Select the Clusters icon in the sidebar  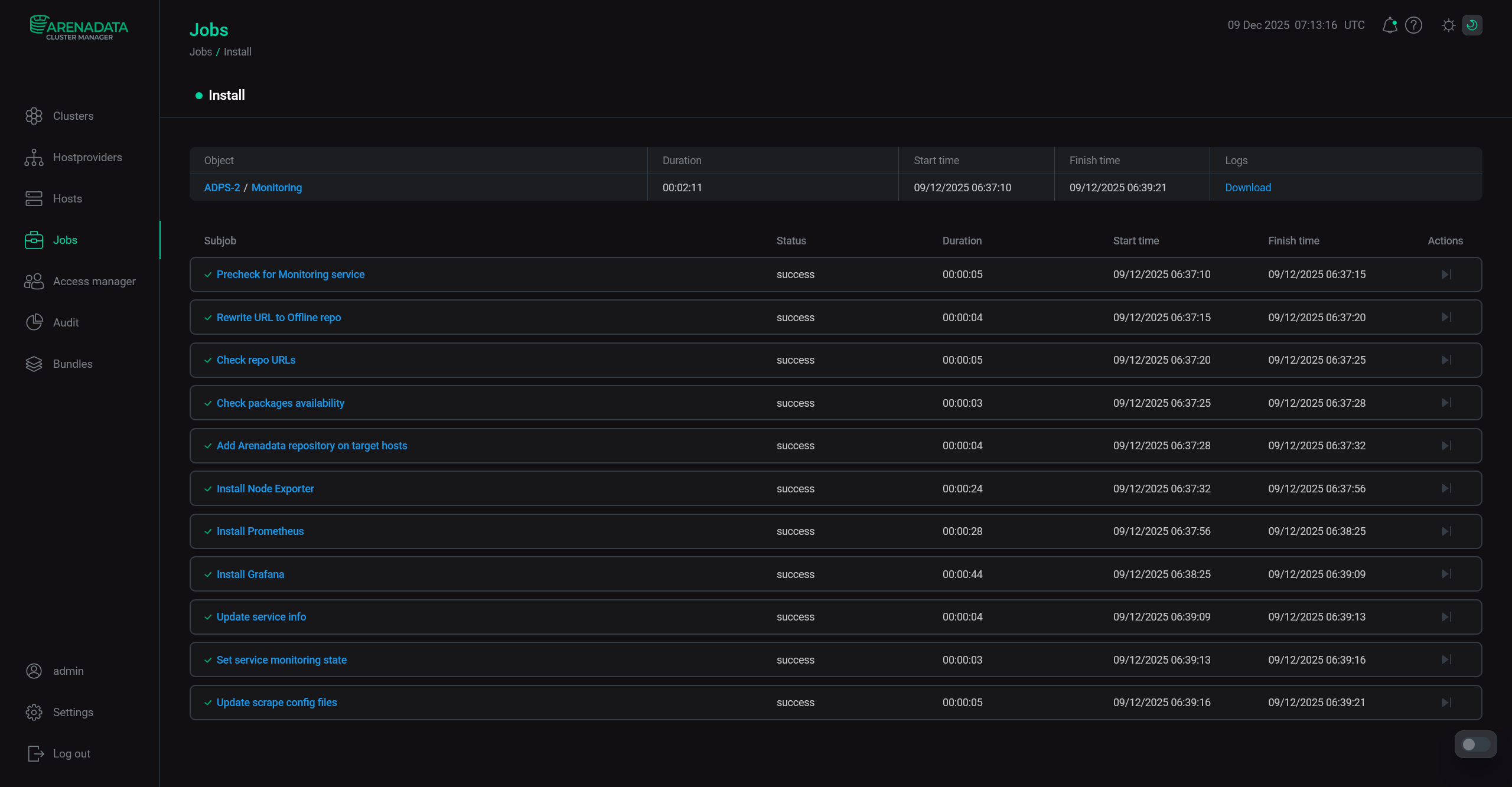click(34, 116)
